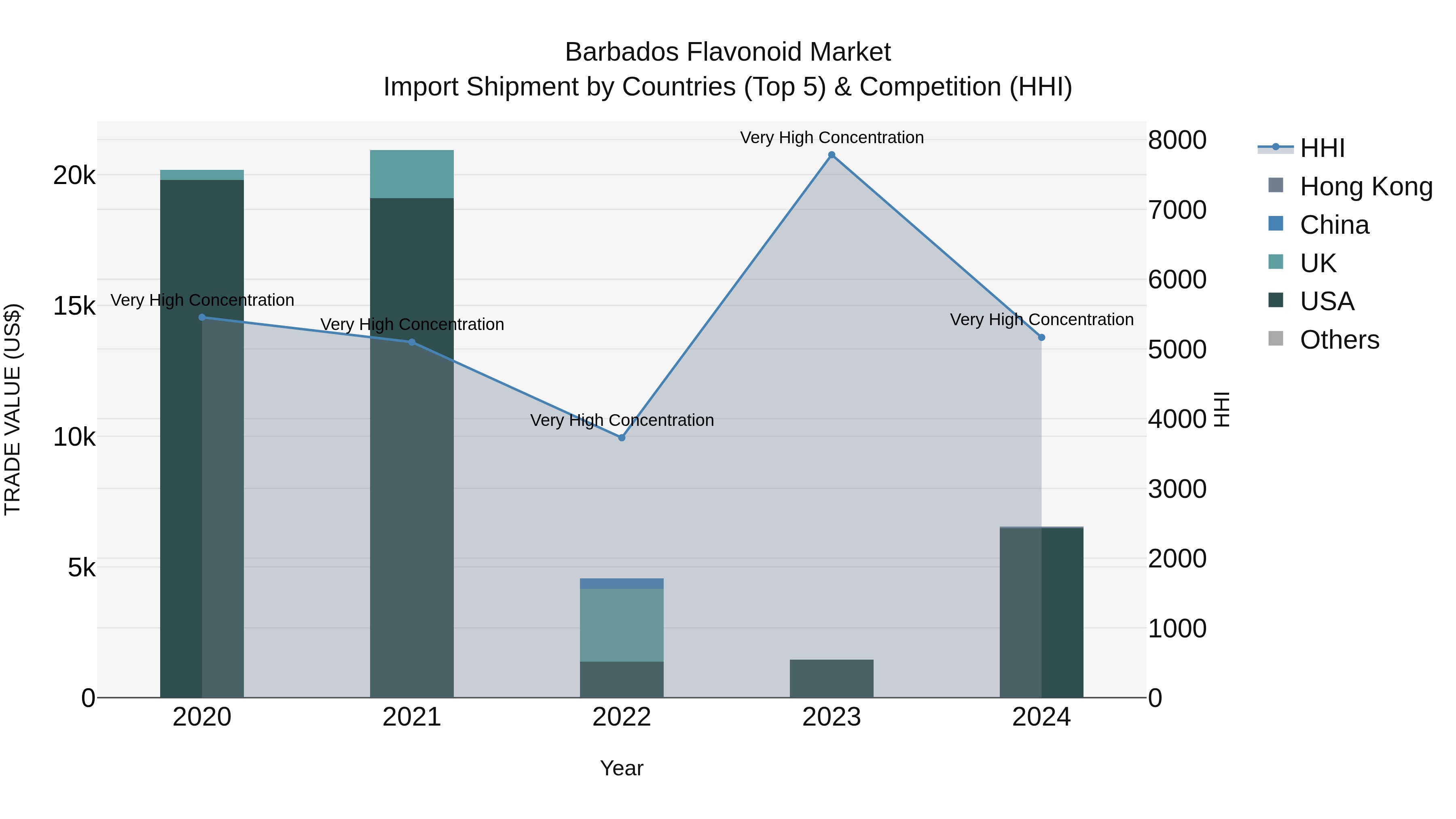Click the 5000 right axis tick label
Image resolution: width=1456 pixels, height=819 pixels.
(1177, 349)
